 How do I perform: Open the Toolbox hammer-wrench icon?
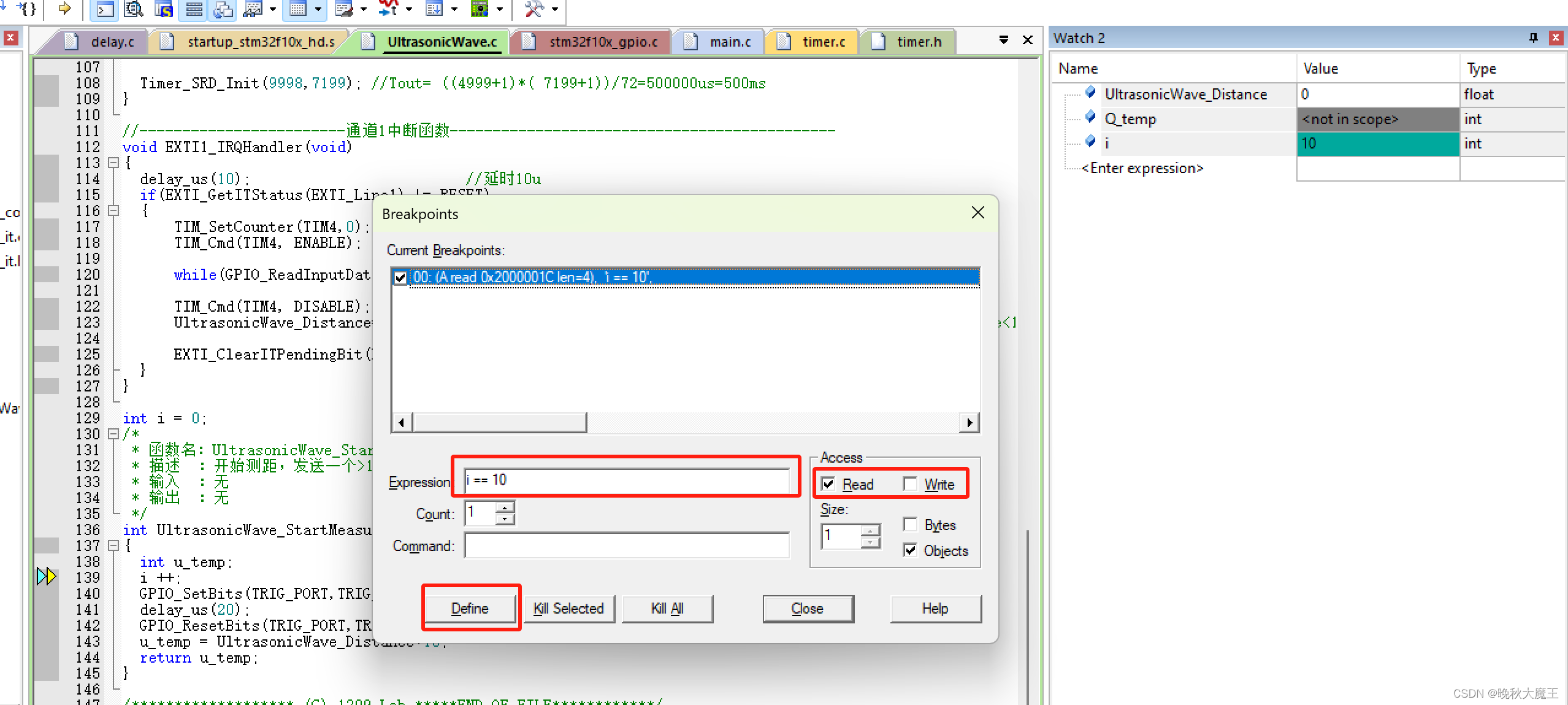point(534,9)
